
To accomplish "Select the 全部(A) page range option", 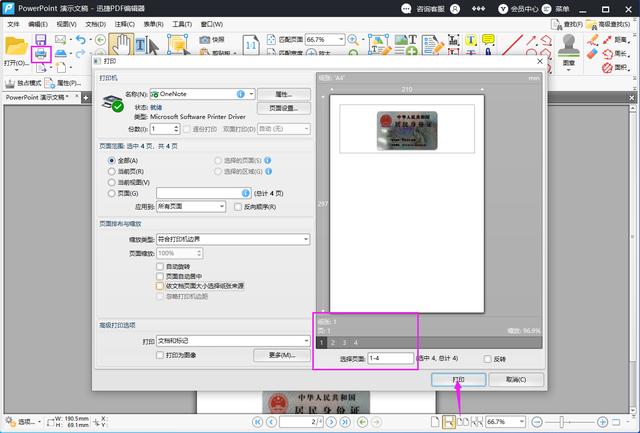I will tap(112, 160).
